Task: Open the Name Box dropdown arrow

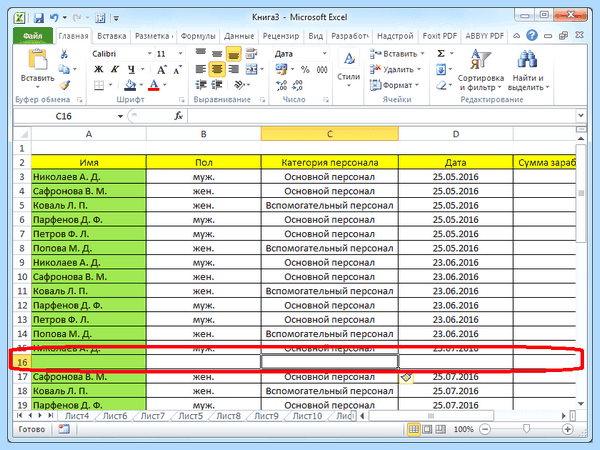Action: tap(120, 116)
